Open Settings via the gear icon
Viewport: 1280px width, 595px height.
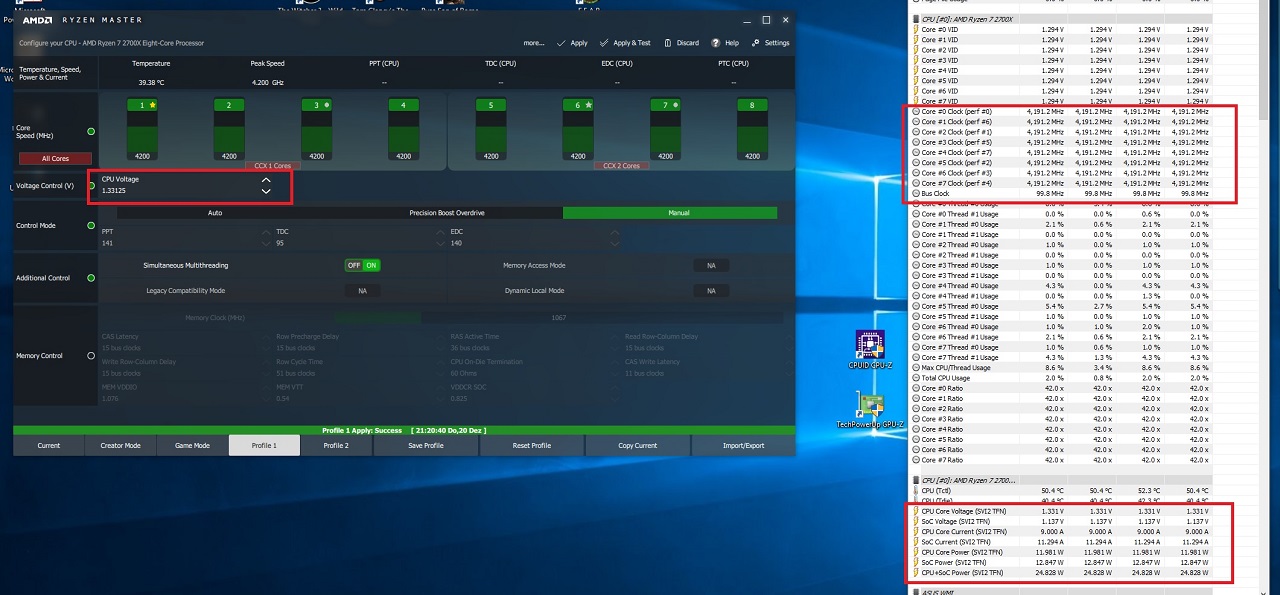pos(756,43)
